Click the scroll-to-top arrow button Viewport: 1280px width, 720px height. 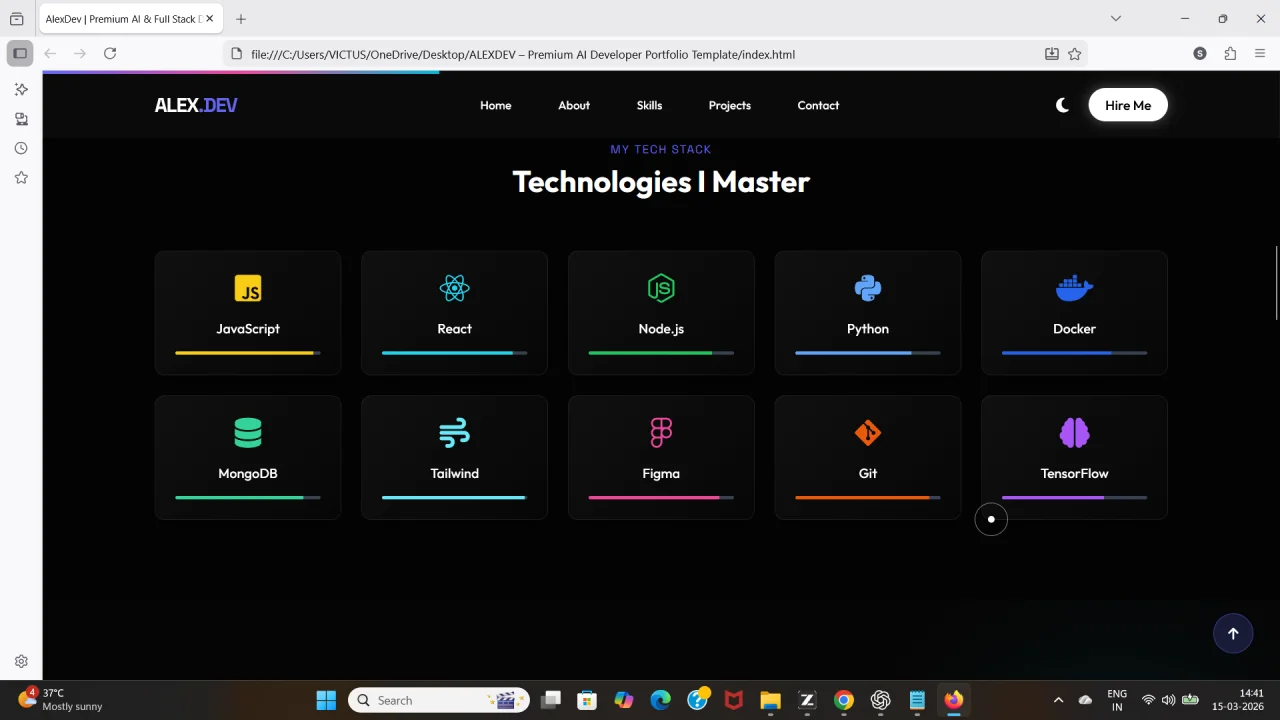click(x=1233, y=633)
